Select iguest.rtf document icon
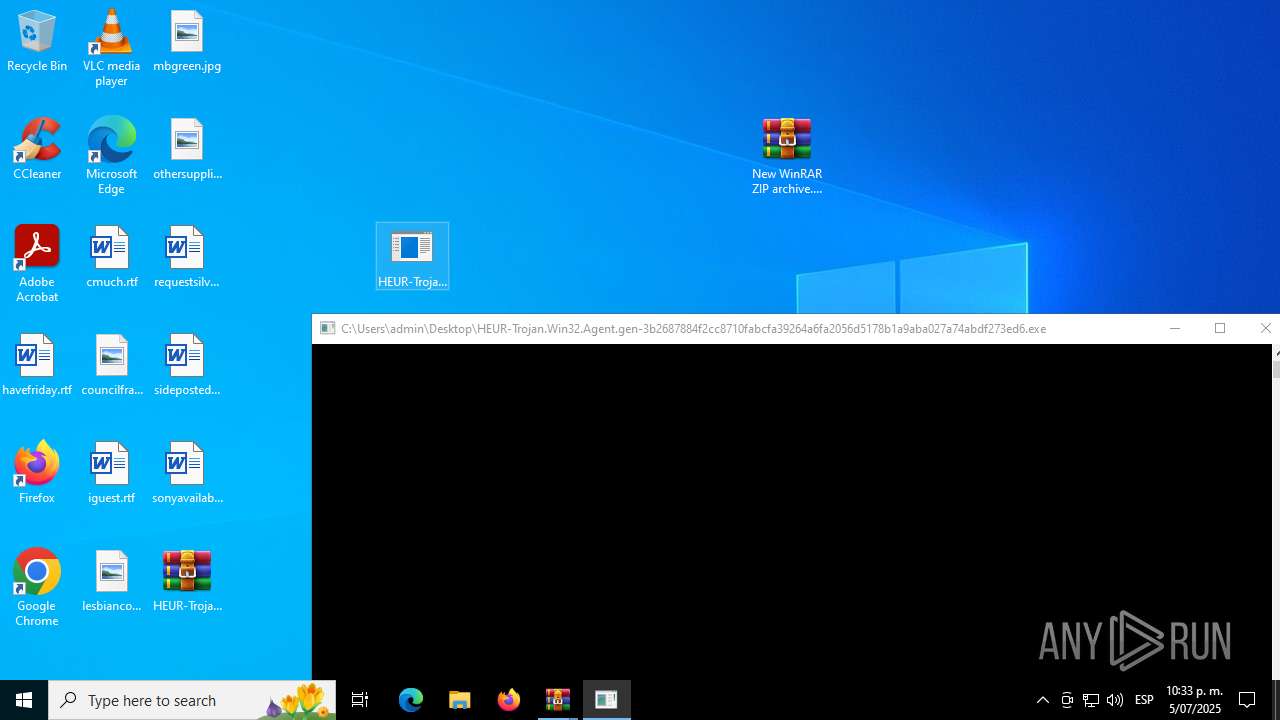 (x=111, y=474)
